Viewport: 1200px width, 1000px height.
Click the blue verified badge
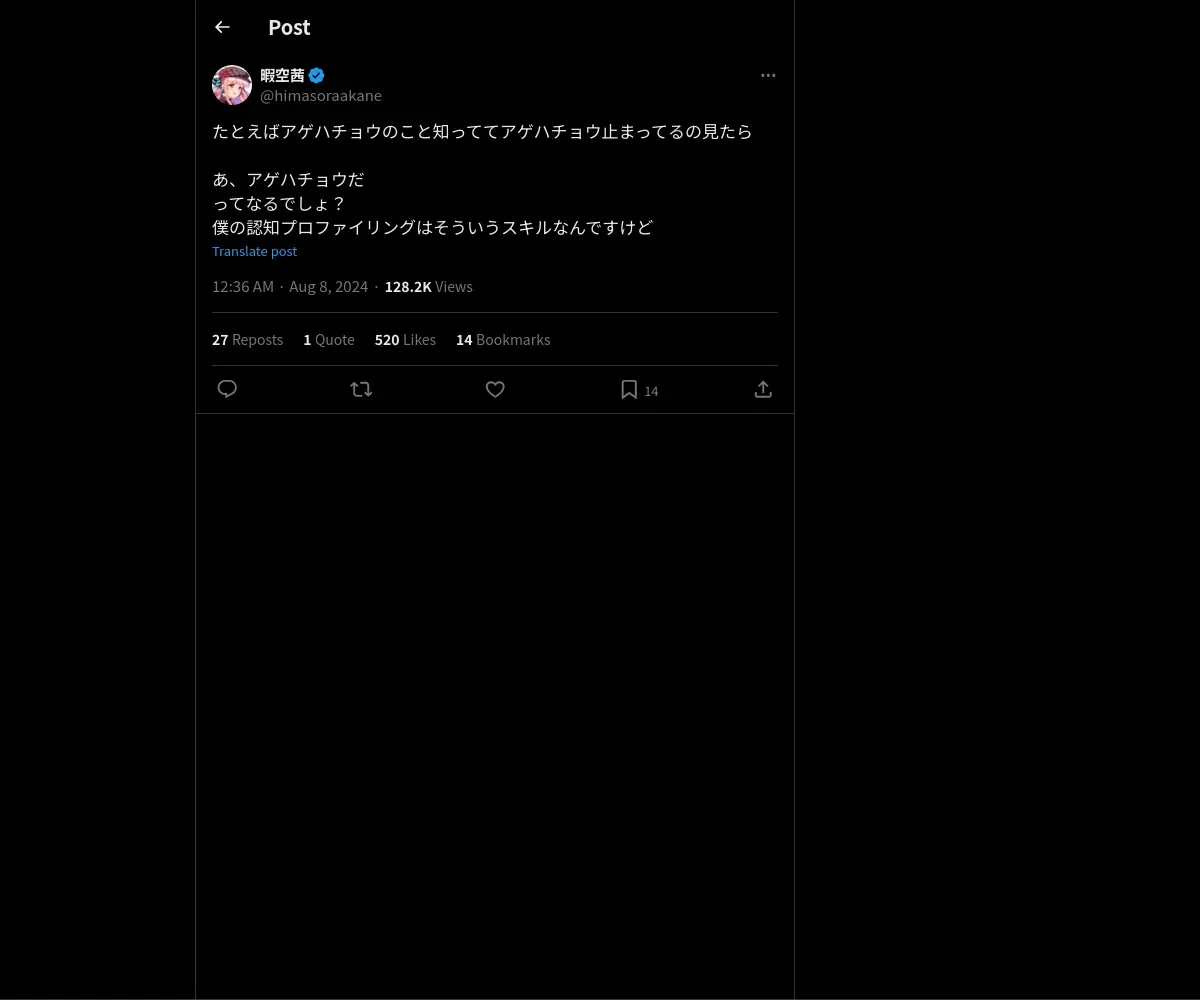tap(316, 75)
